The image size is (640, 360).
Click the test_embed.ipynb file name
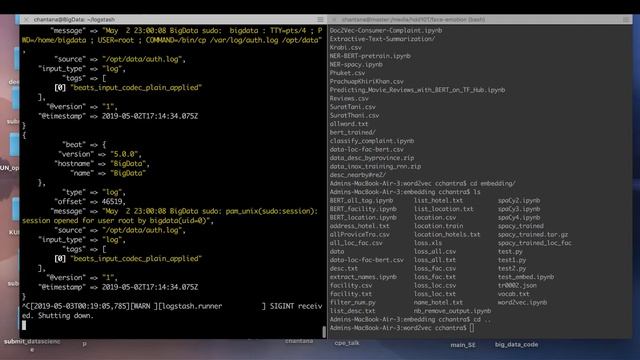526,277
